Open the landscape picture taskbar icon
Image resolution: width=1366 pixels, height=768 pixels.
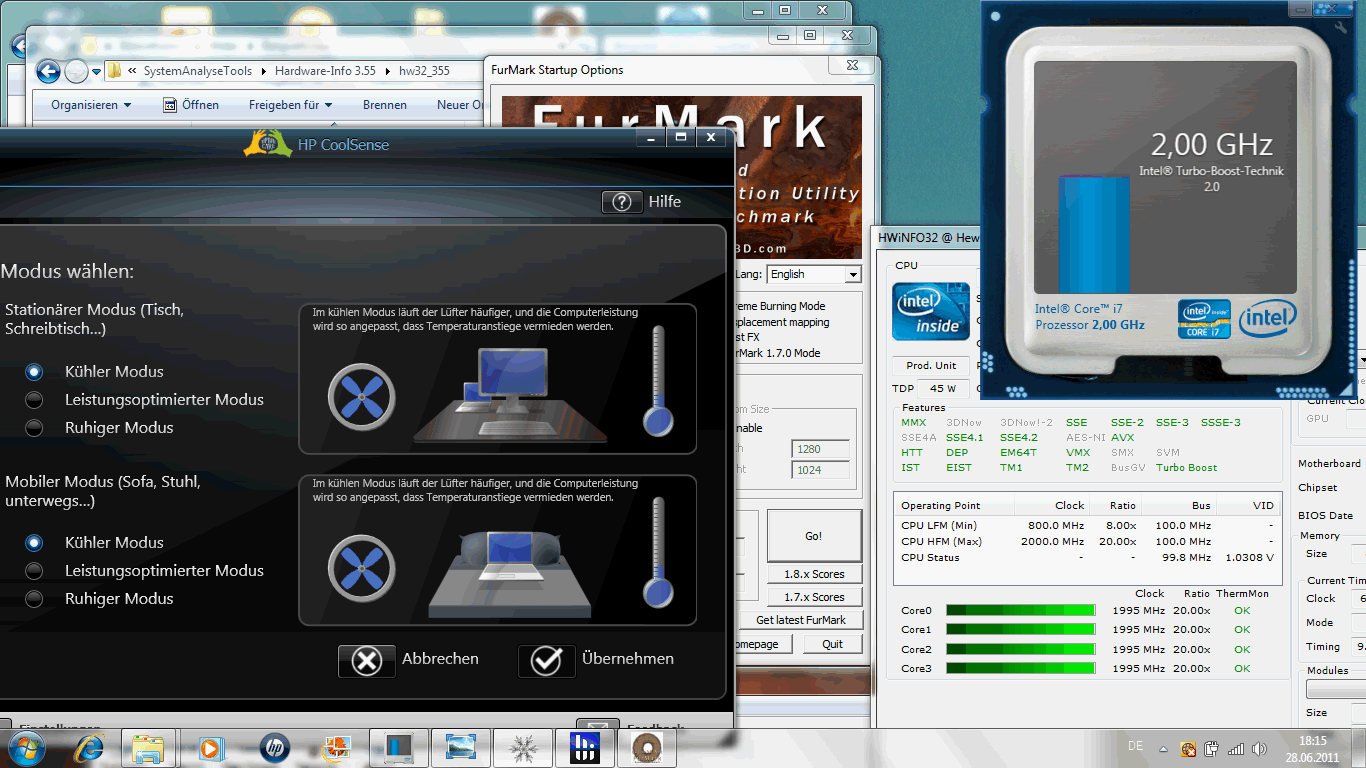460,747
